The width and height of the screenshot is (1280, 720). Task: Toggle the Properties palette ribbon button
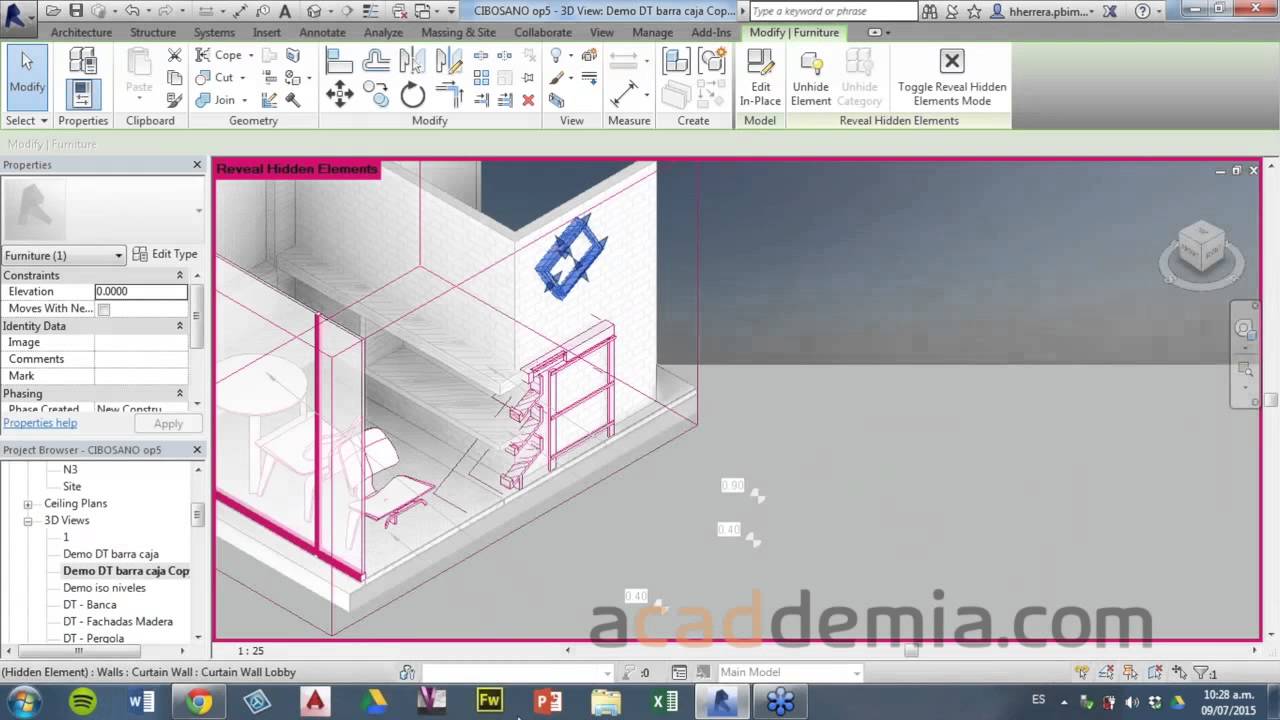tap(83, 94)
